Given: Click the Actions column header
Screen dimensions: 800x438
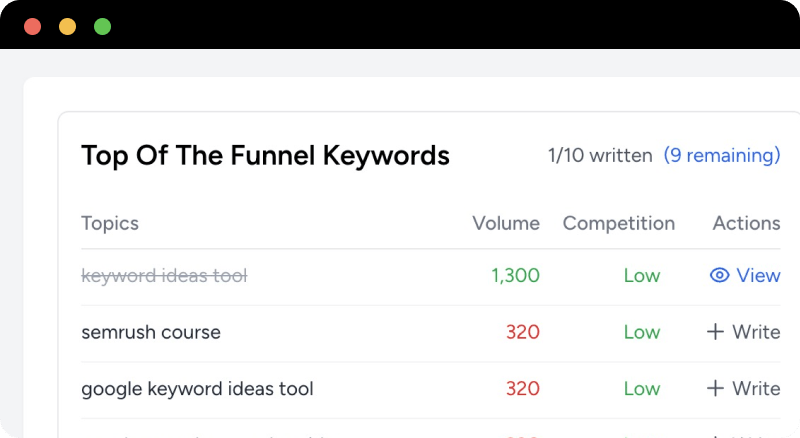Looking at the screenshot, I should click(x=746, y=223).
